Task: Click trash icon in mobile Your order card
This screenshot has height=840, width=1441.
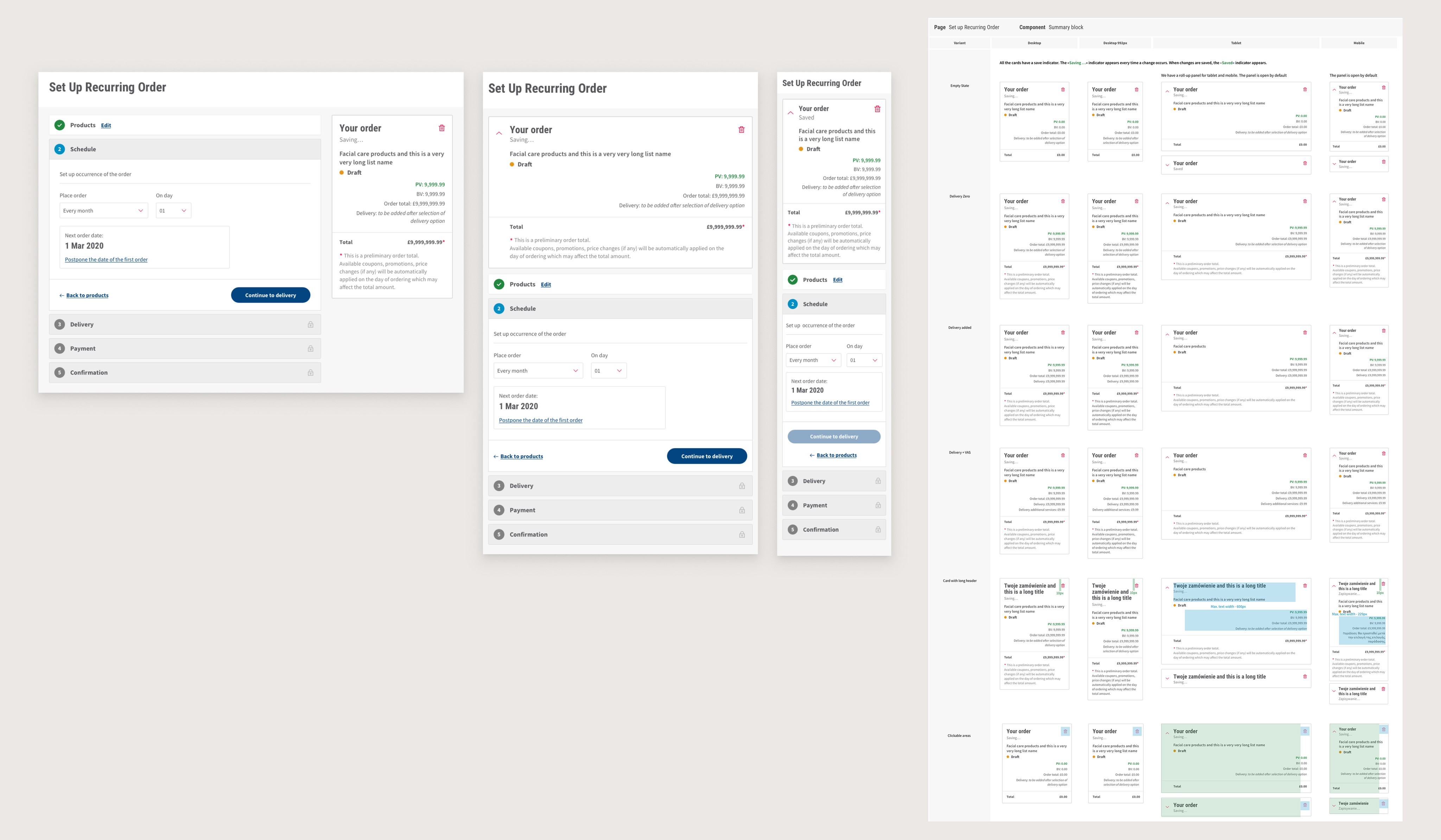Action: [x=877, y=109]
